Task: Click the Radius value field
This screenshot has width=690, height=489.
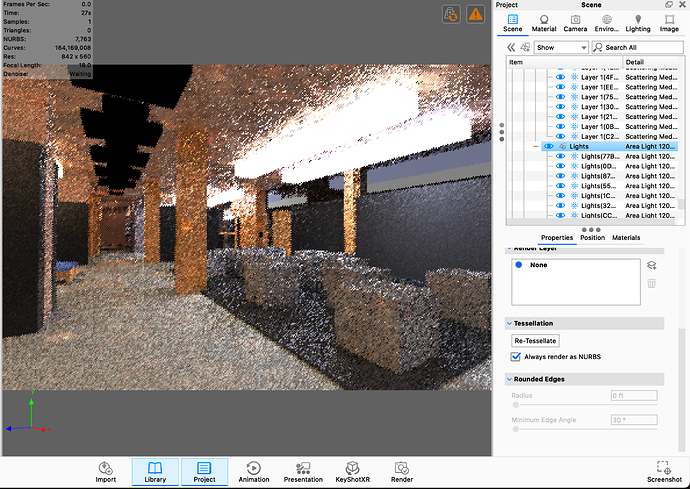Action: click(634, 395)
